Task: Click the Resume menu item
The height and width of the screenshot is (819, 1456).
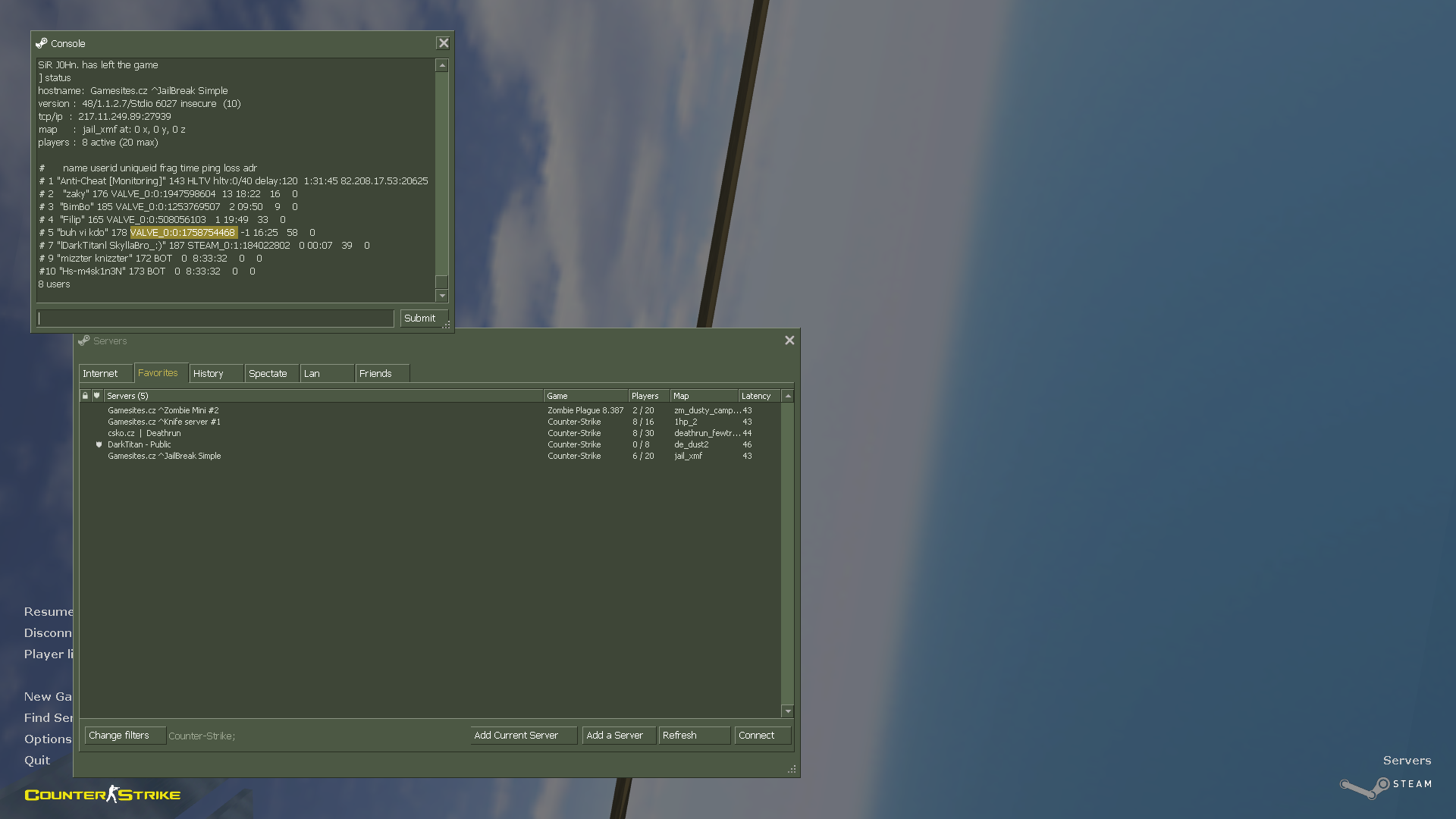Action: (x=49, y=611)
